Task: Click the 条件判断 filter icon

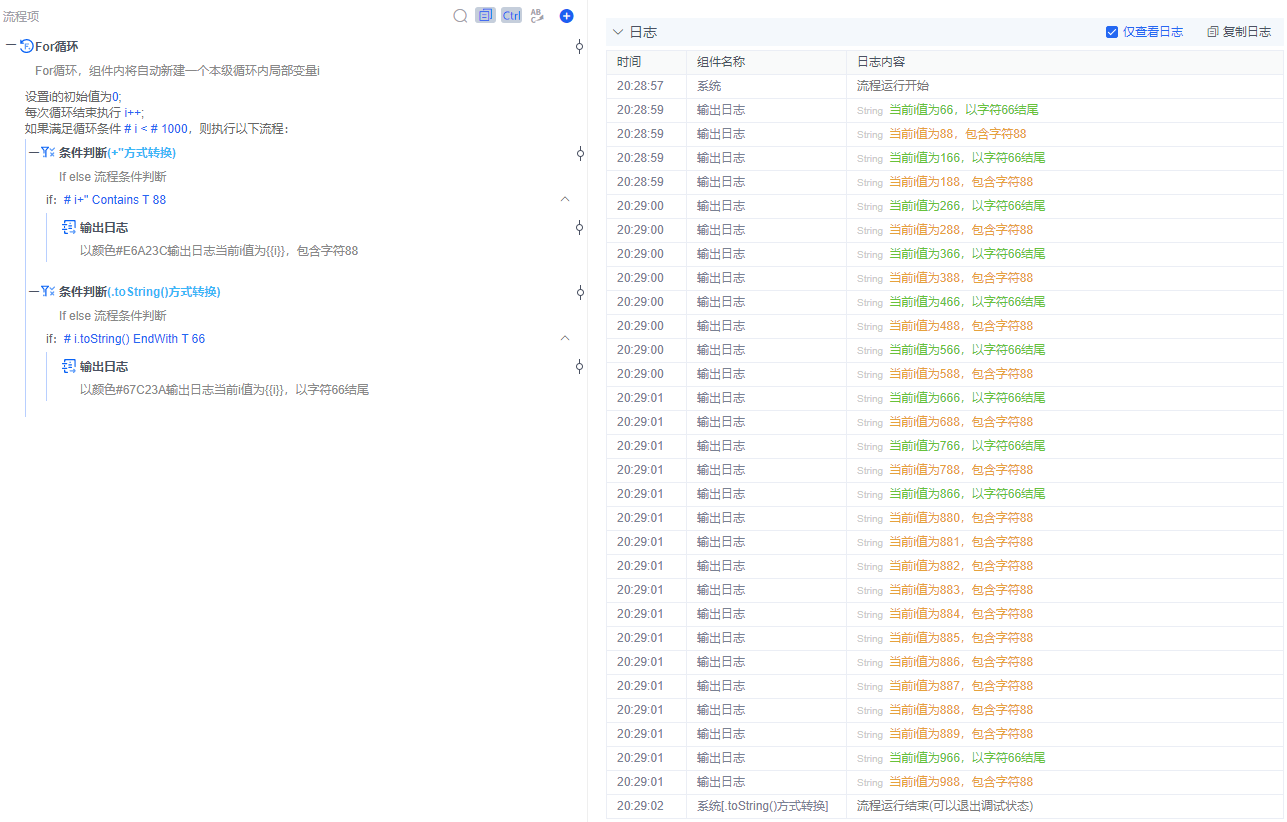Action: point(46,152)
